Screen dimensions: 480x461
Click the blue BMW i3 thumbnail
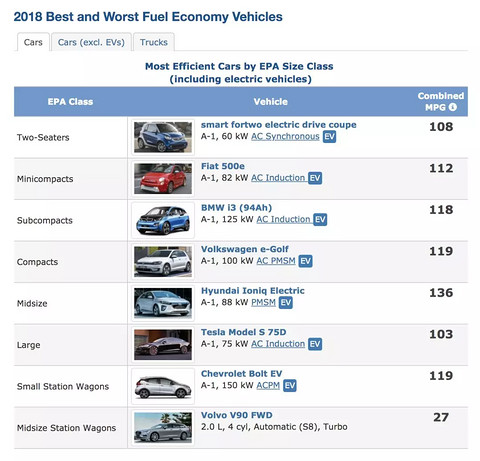[163, 220]
